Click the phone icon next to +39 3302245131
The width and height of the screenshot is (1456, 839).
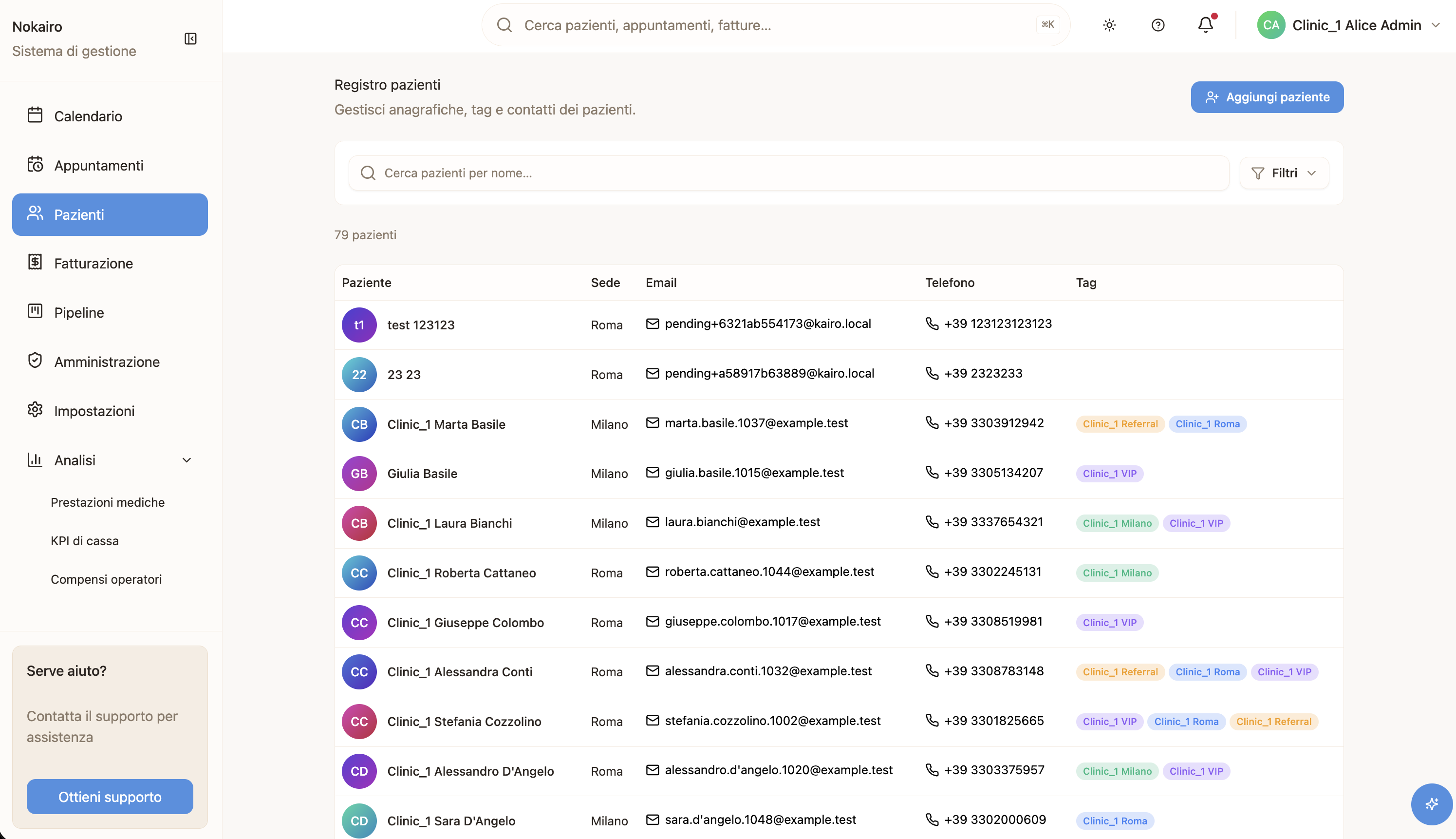pyautogui.click(x=932, y=572)
